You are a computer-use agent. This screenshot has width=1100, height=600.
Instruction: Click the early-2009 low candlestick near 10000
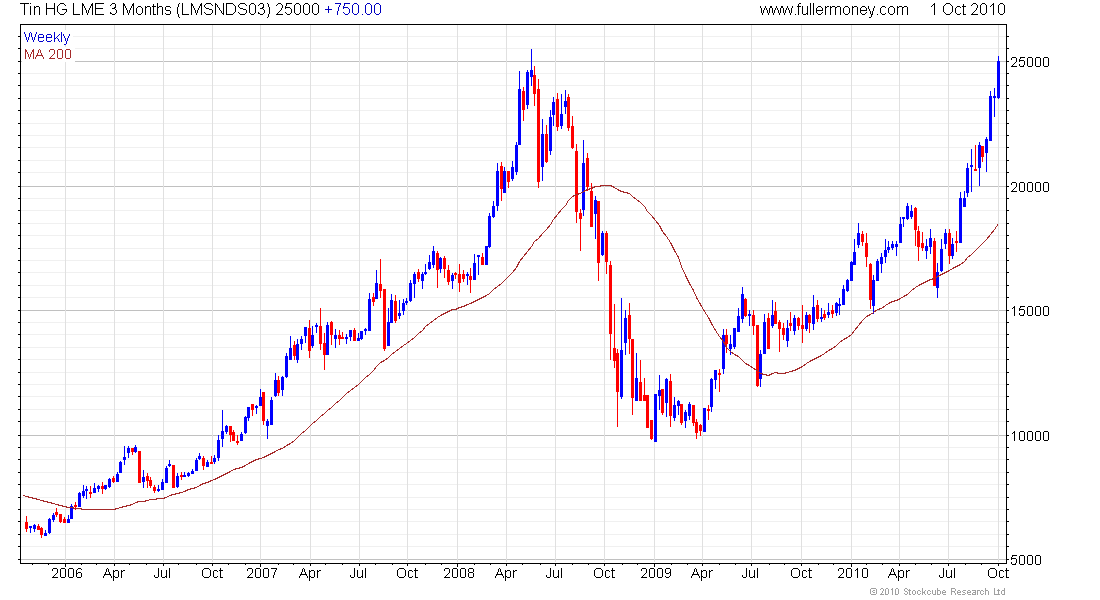point(655,418)
